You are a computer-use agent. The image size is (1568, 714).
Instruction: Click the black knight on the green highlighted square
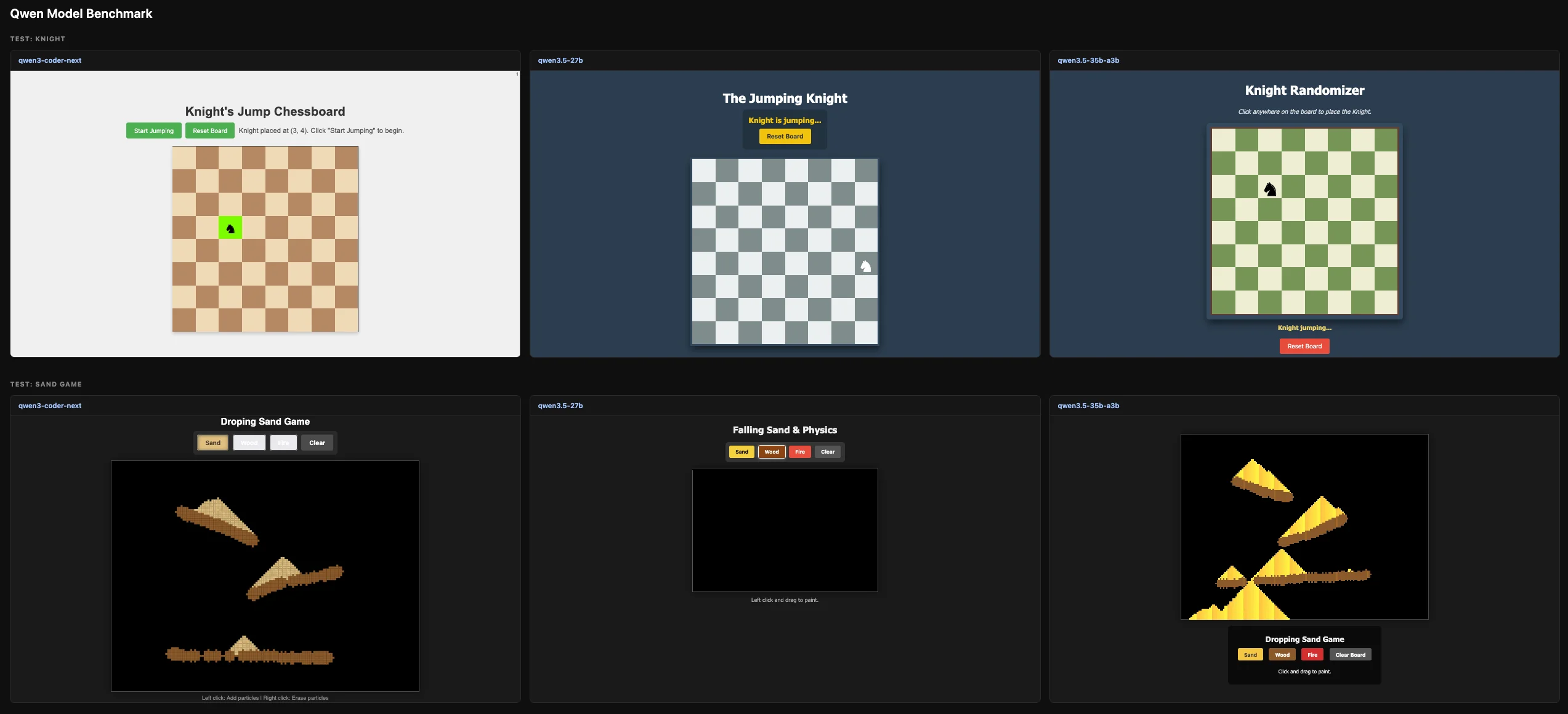[x=230, y=228]
